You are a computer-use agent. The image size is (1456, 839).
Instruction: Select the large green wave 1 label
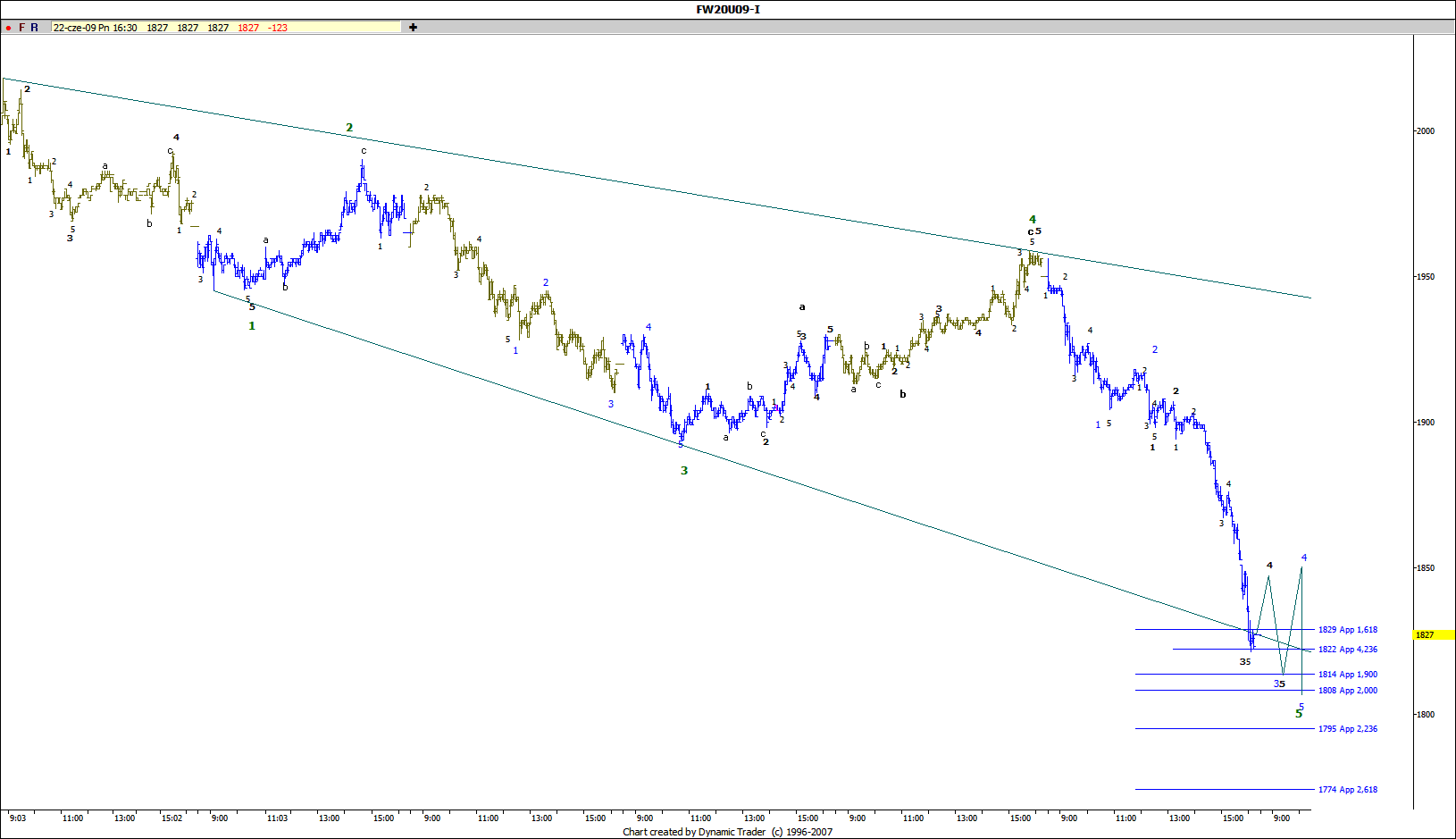pyautogui.click(x=252, y=326)
